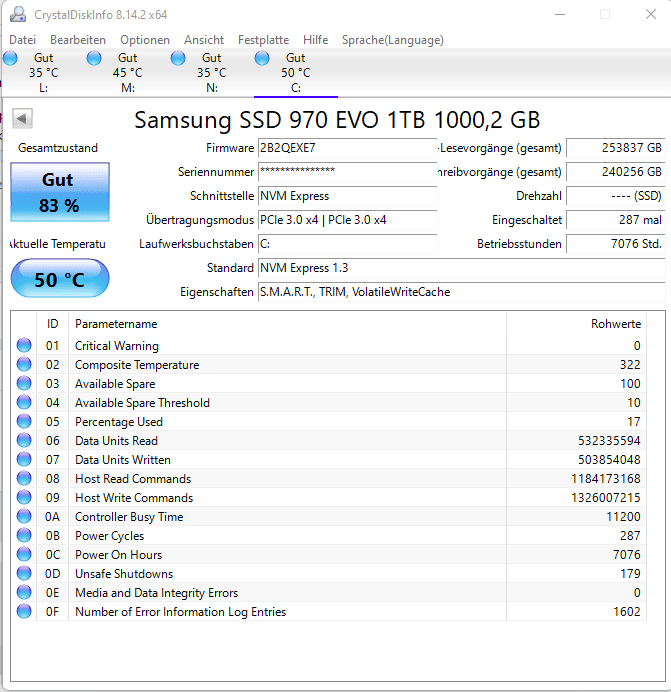Click status orb for Controller Busy Time row

point(24,516)
